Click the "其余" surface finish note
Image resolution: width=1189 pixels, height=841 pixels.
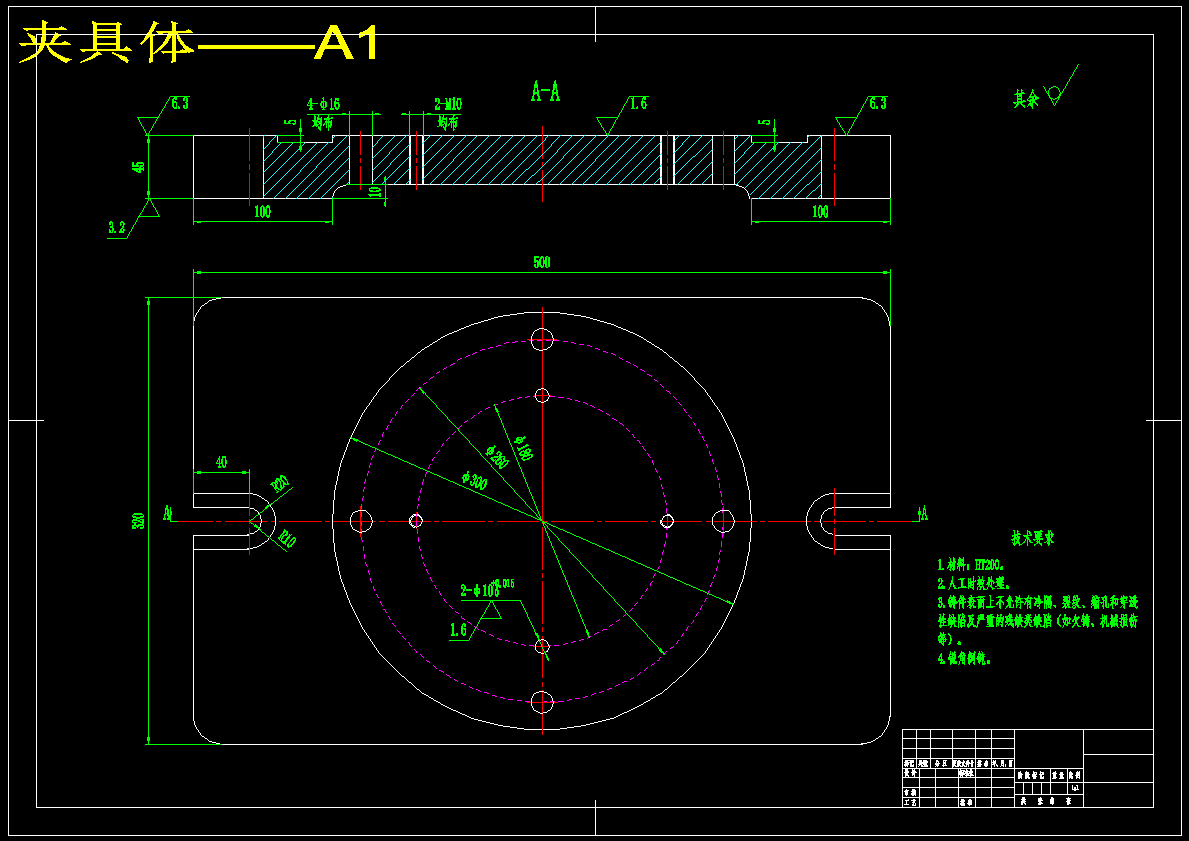pos(1027,98)
